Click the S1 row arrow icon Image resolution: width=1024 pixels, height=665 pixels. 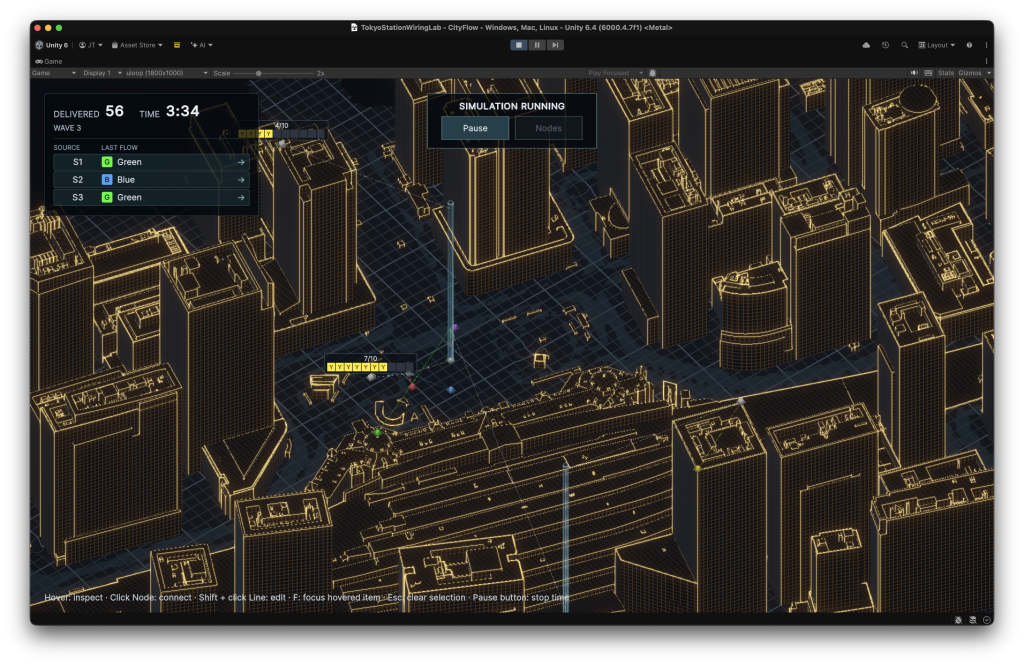[241, 162]
